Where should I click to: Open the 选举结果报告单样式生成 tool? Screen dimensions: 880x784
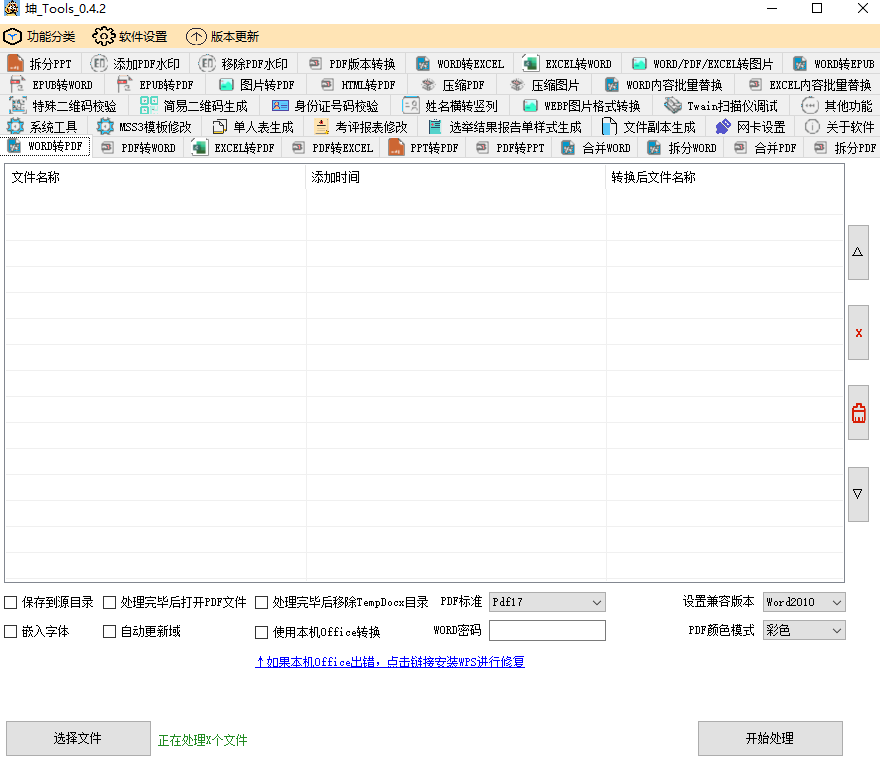(x=505, y=127)
